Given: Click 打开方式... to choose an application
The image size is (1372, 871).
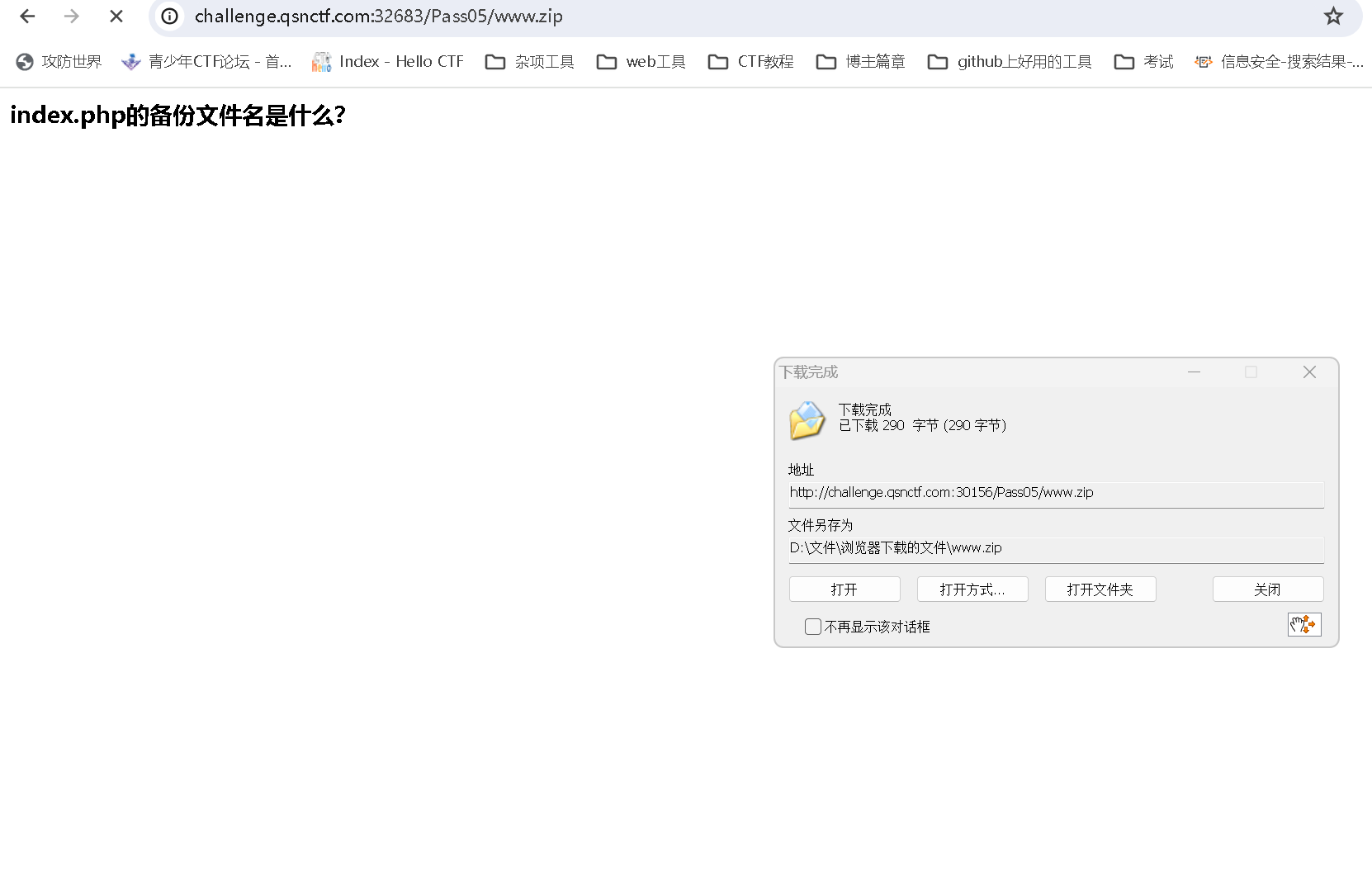Looking at the screenshot, I should click(972, 589).
